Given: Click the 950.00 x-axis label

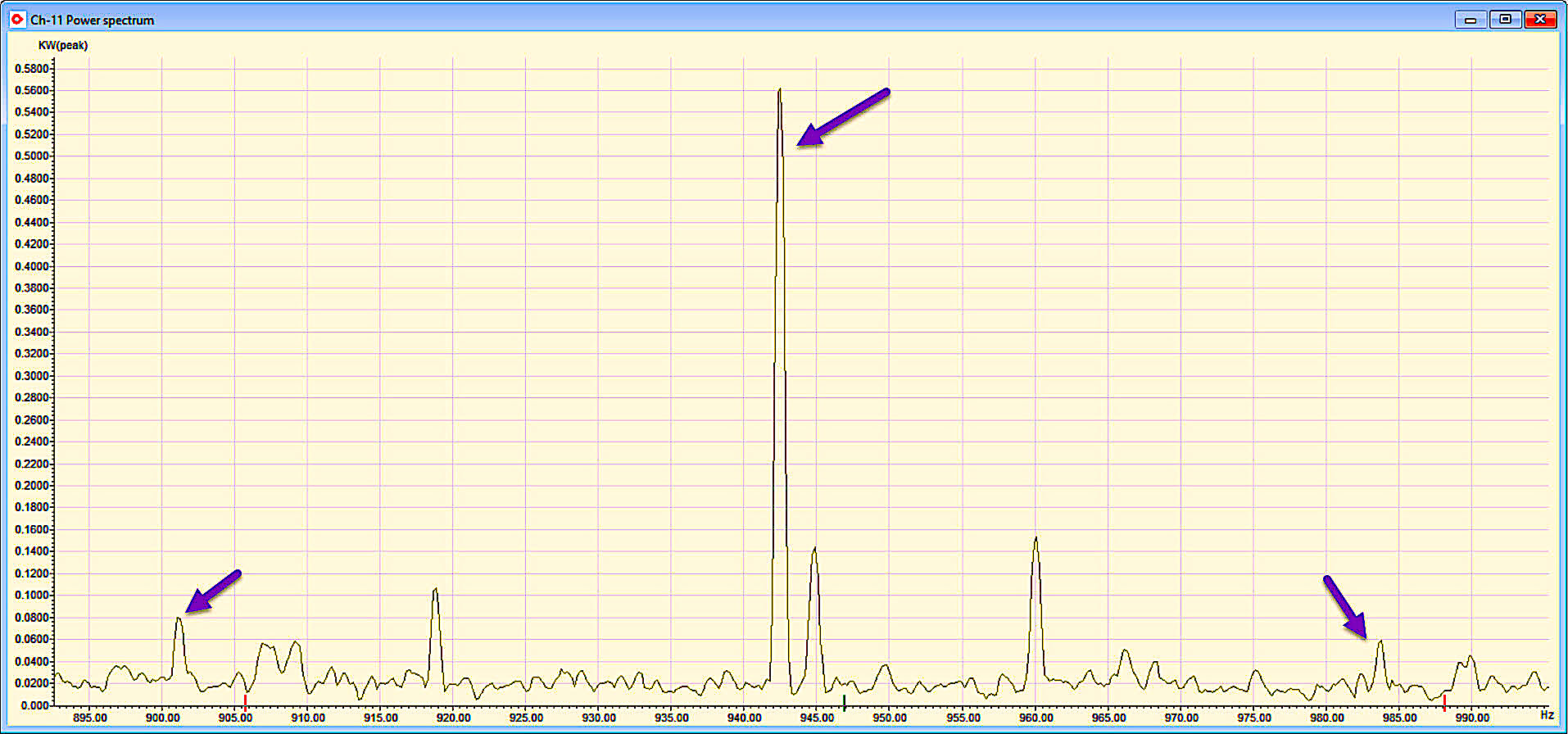Looking at the screenshot, I should click(890, 718).
